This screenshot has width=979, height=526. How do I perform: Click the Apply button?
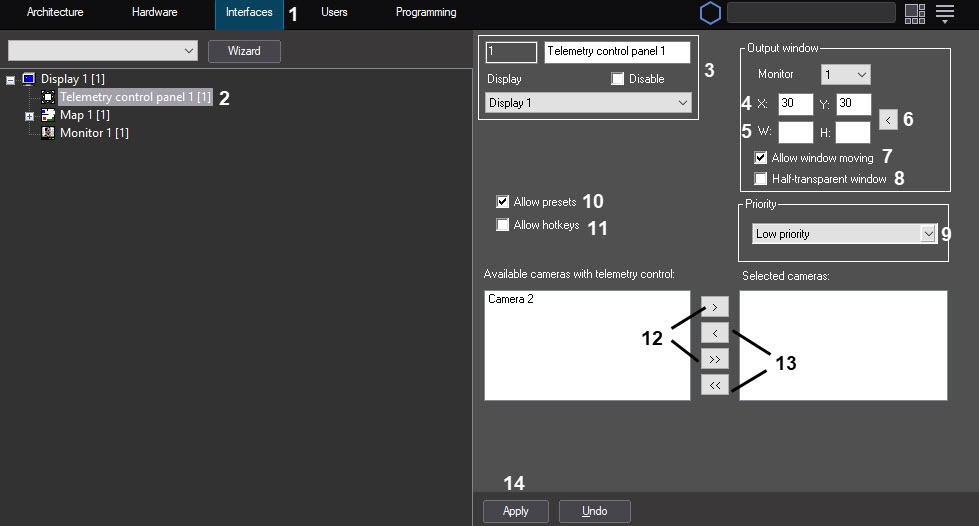[x=516, y=511]
